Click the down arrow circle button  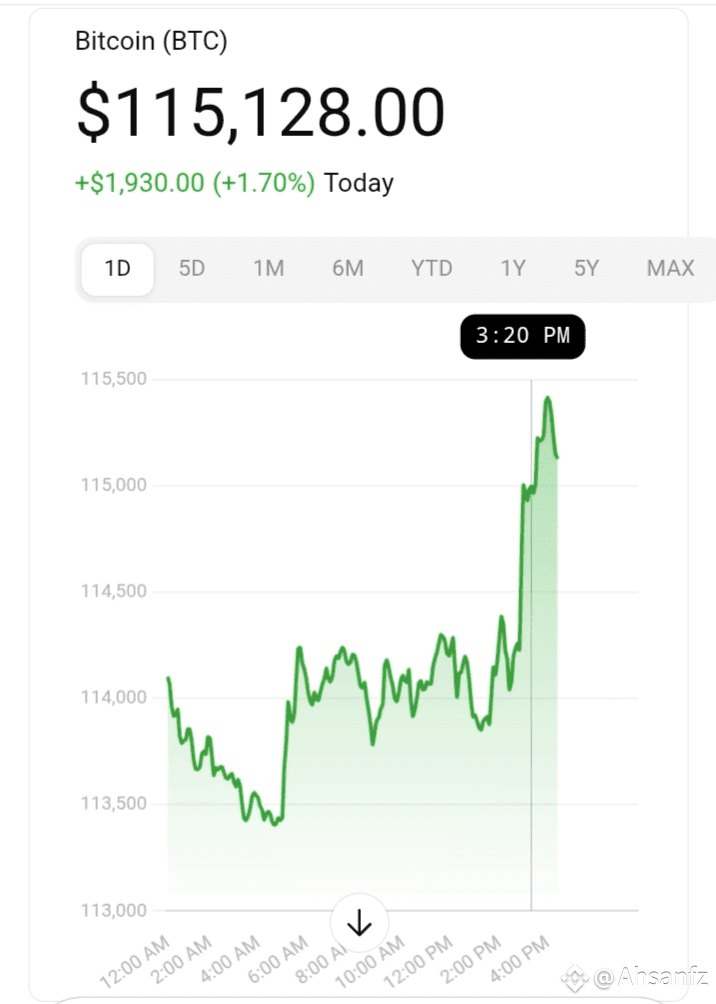[x=359, y=923]
